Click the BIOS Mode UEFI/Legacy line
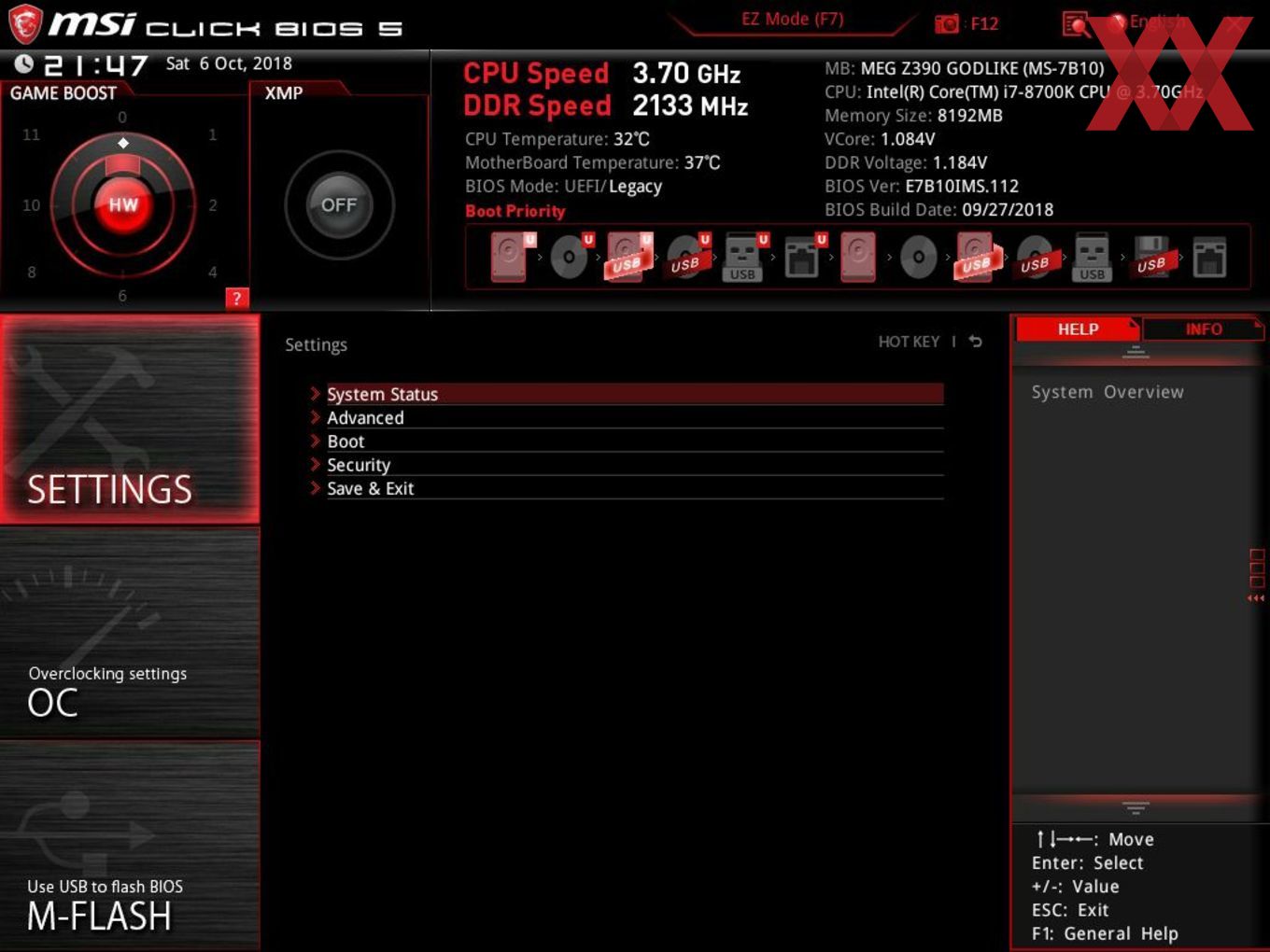1270x952 pixels. pyautogui.click(x=563, y=186)
